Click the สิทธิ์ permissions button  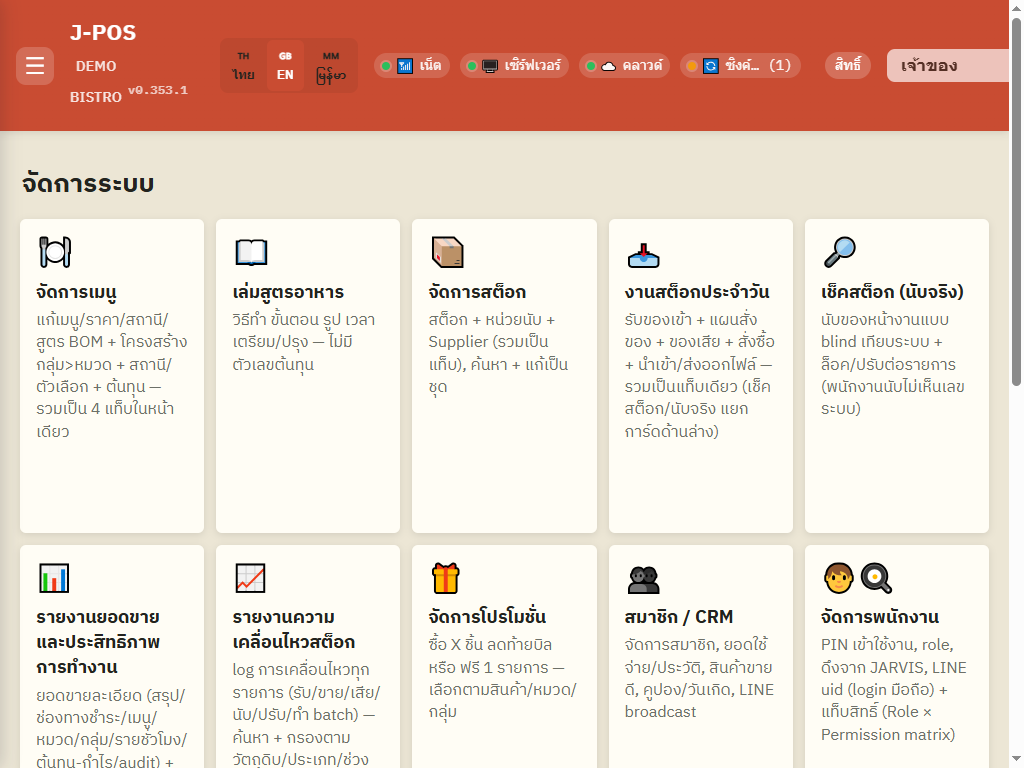tap(848, 65)
